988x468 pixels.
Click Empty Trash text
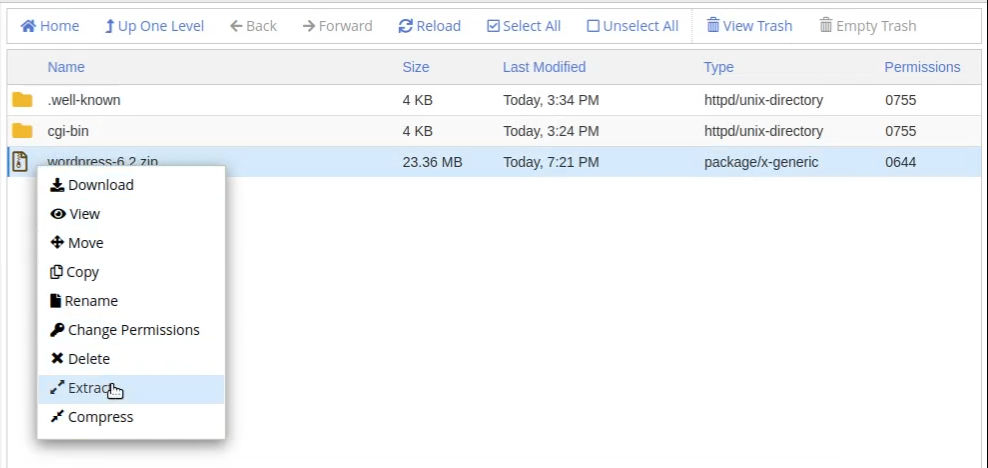[x=876, y=26]
